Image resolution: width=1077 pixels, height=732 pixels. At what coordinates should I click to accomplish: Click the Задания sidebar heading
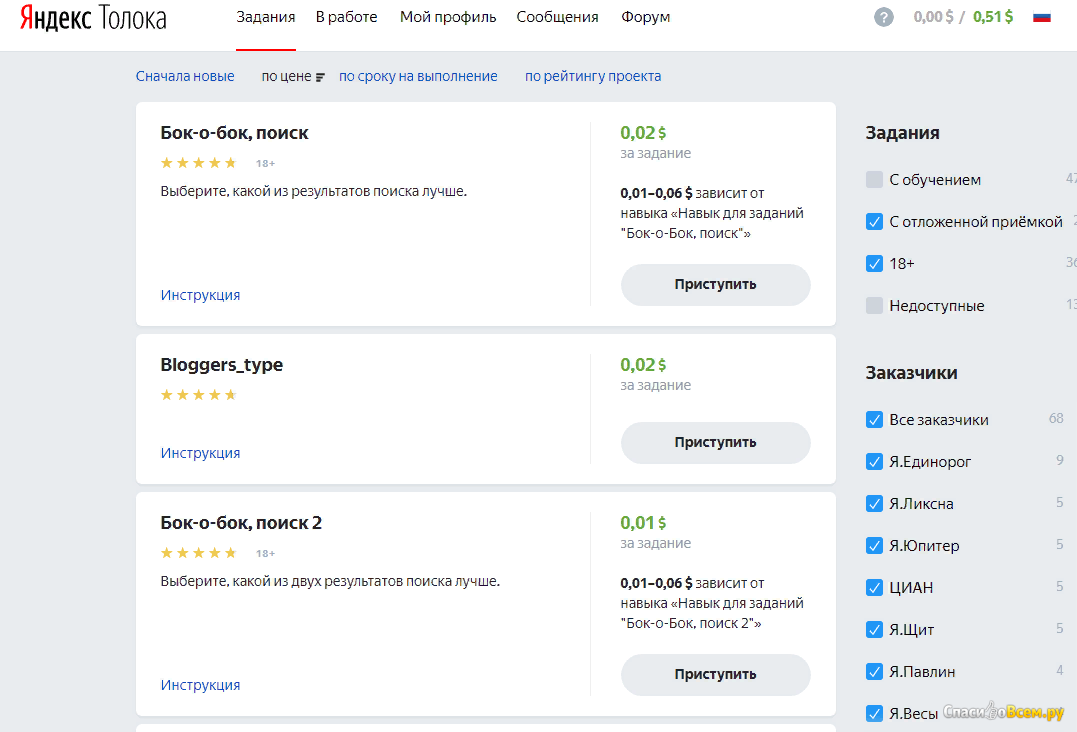(x=903, y=133)
